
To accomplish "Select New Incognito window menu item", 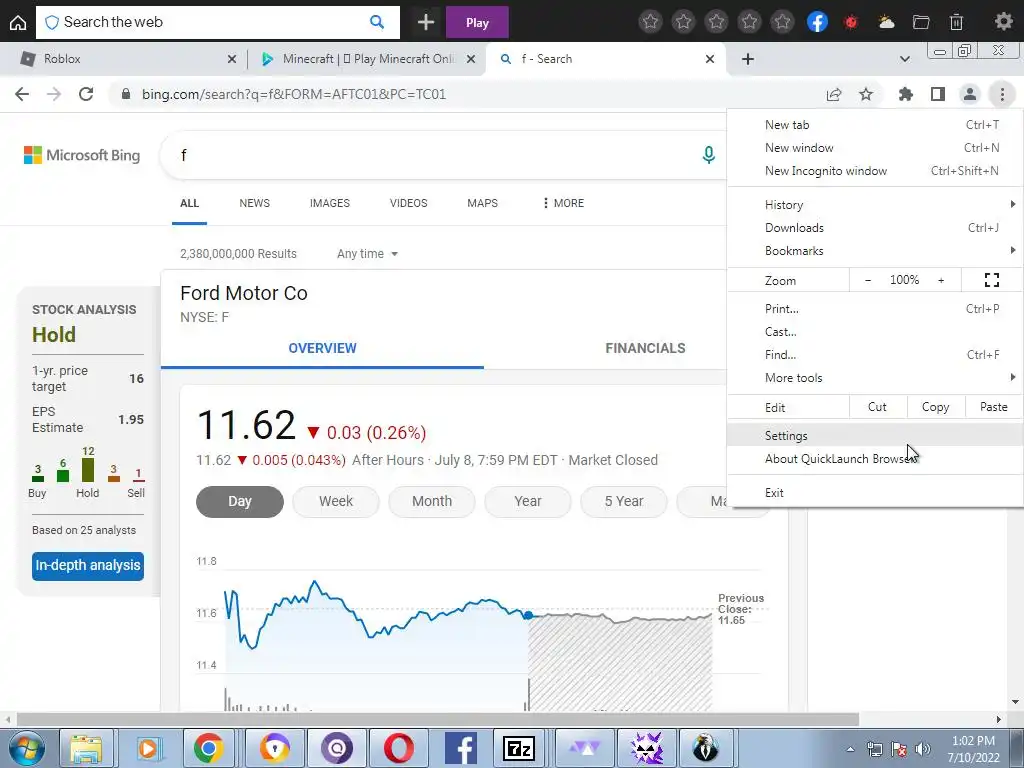I will pos(875,170).
